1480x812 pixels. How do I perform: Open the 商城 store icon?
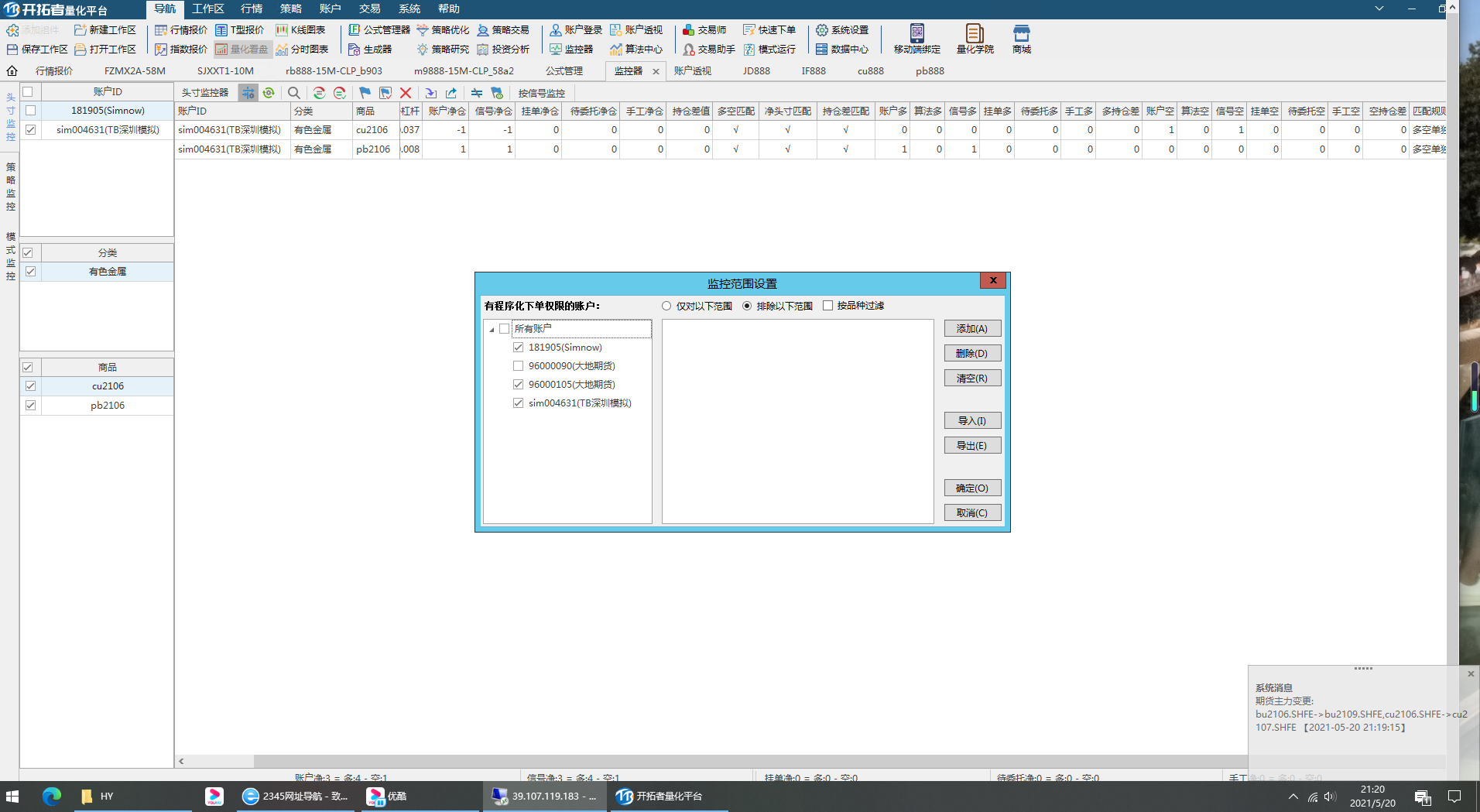(x=1021, y=38)
